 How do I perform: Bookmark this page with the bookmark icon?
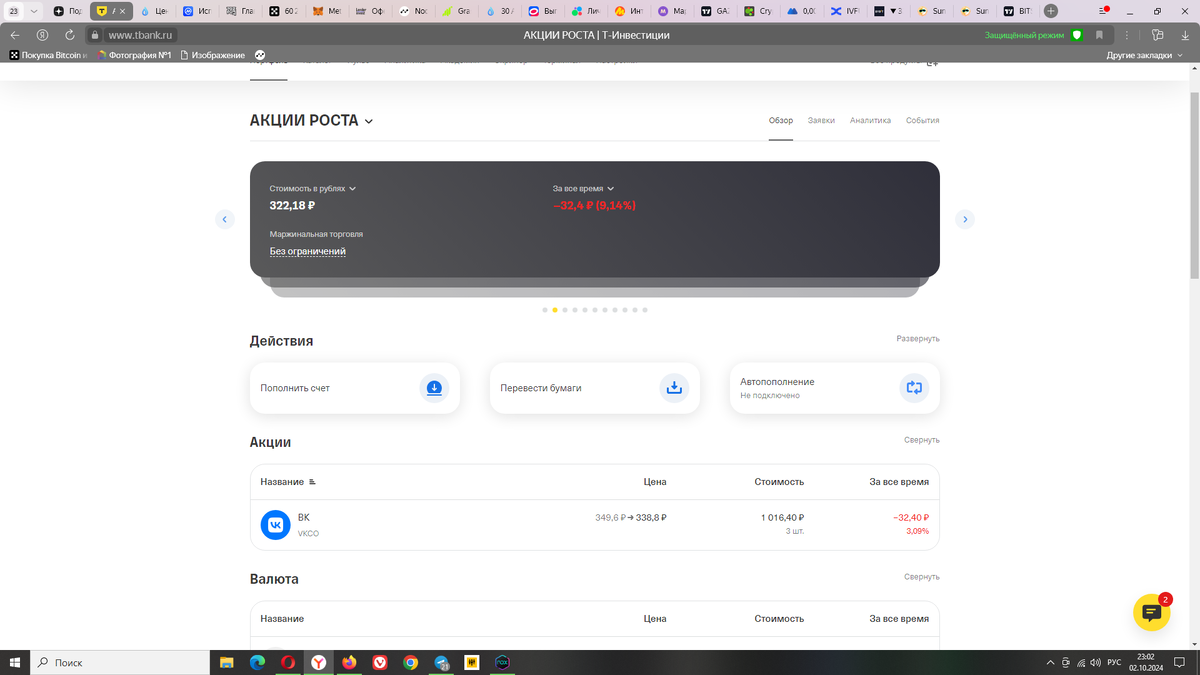pyautogui.click(x=1099, y=35)
